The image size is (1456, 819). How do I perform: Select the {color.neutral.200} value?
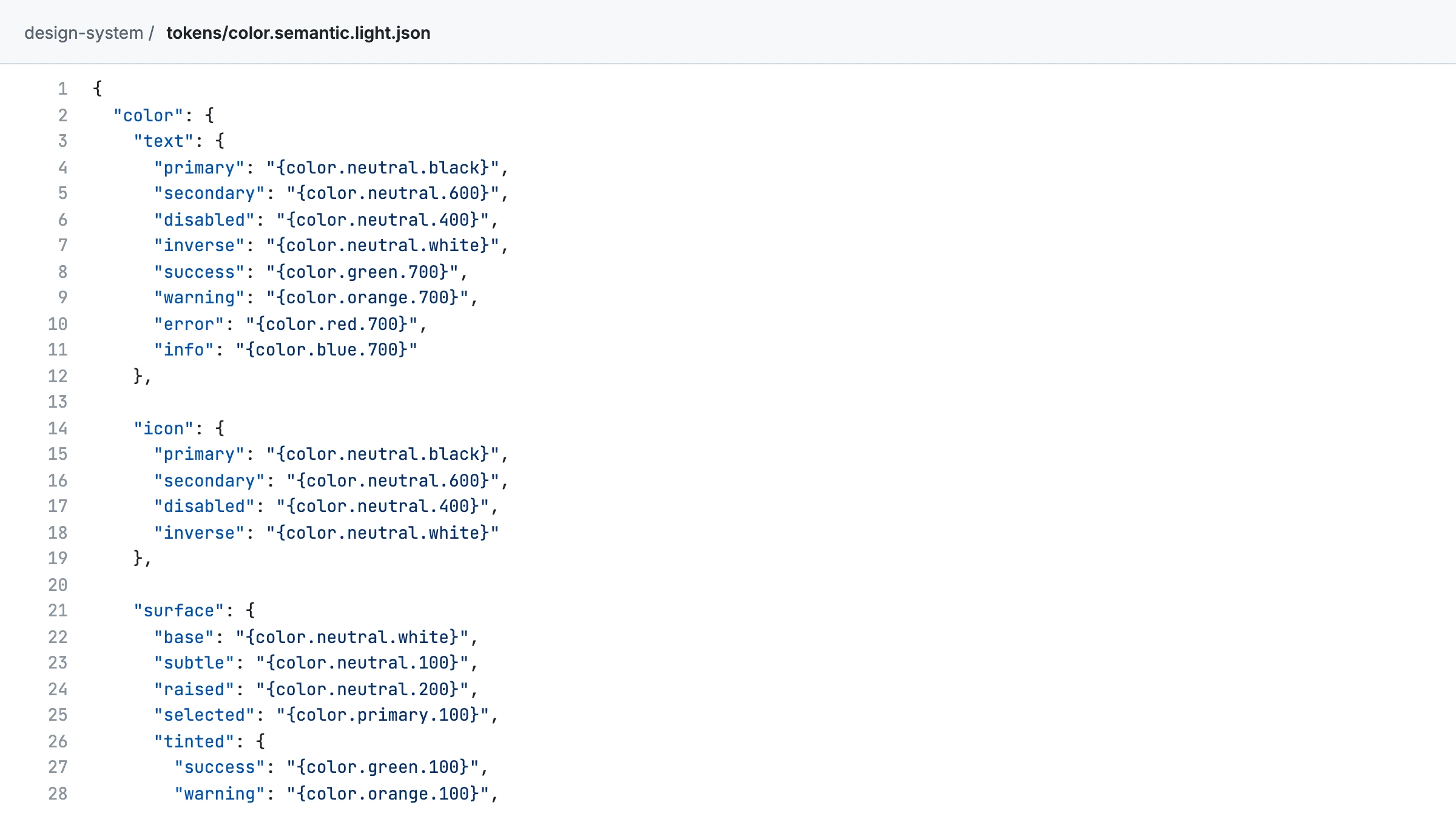[362, 689]
